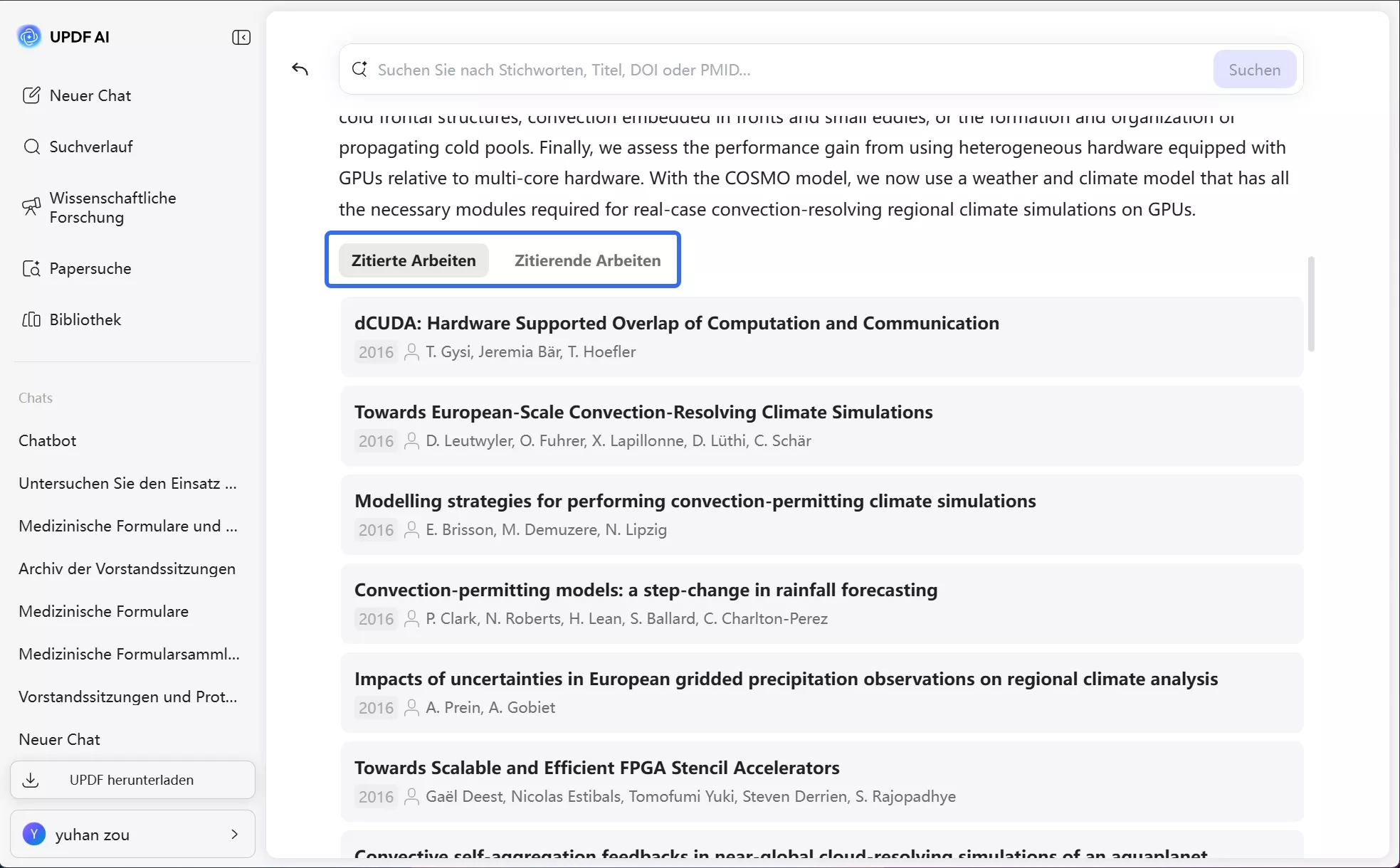Image resolution: width=1400 pixels, height=868 pixels.
Task: Click UPDF herunterladen button
Action: click(x=132, y=780)
